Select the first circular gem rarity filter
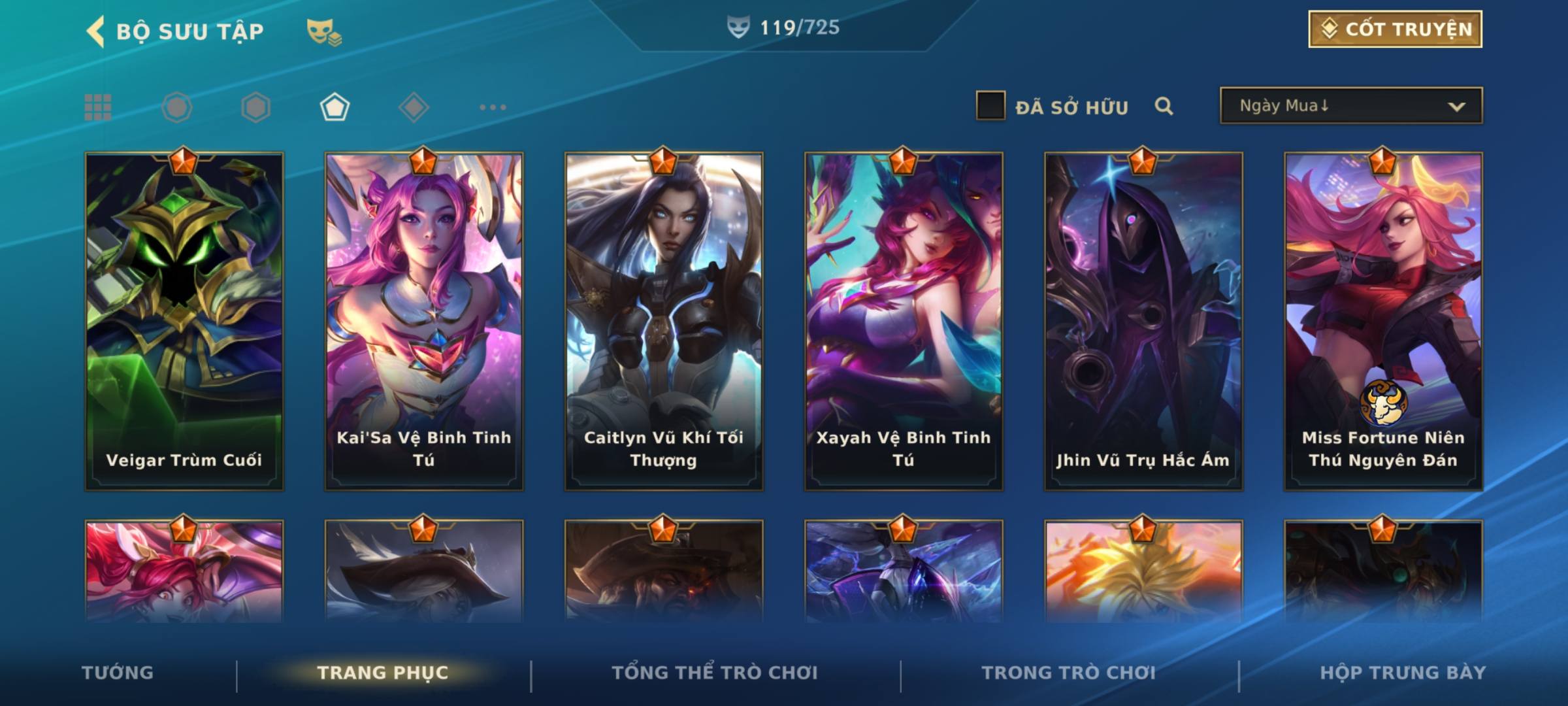This screenshot has height=706, width=1568. point(177,107)
